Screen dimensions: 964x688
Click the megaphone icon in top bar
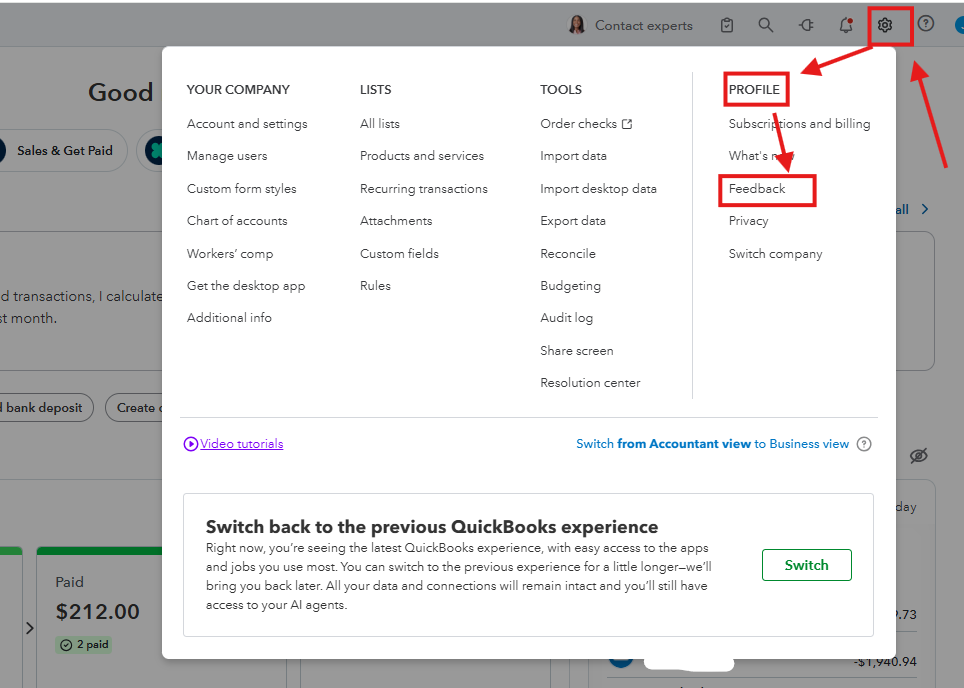click(x=806, y=25)
